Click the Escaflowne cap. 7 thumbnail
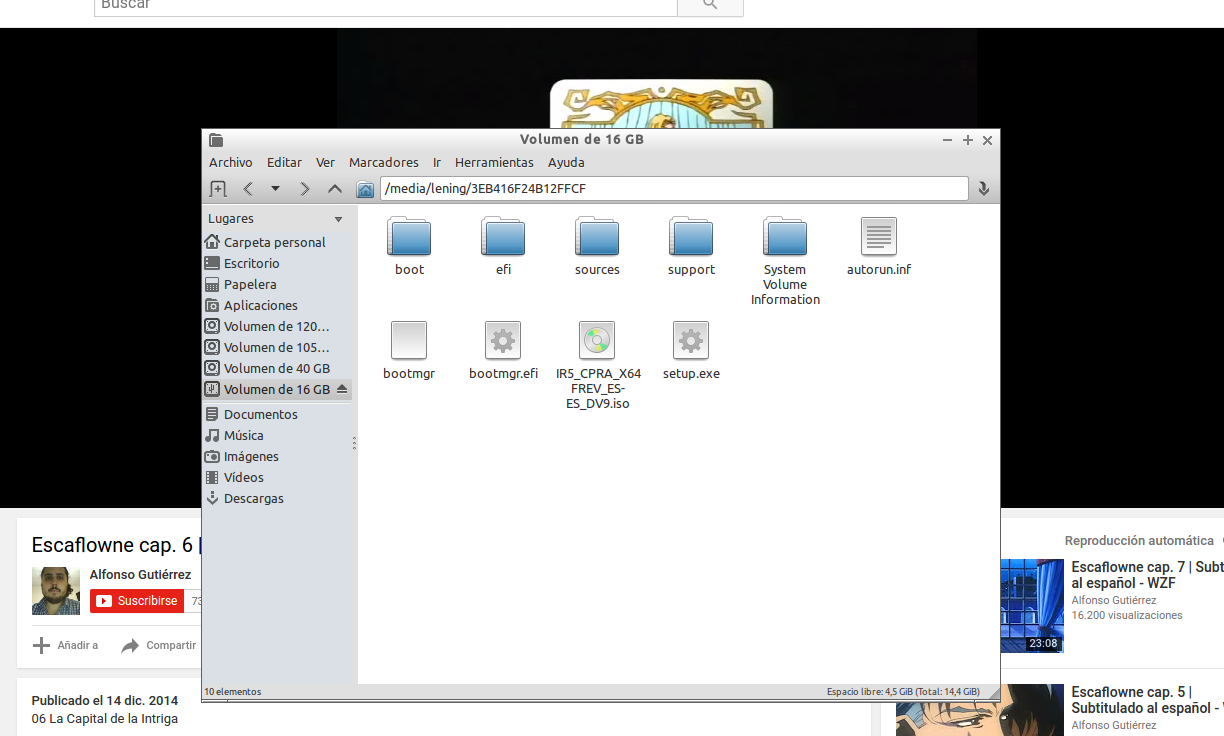 (x=1032, y=606)
